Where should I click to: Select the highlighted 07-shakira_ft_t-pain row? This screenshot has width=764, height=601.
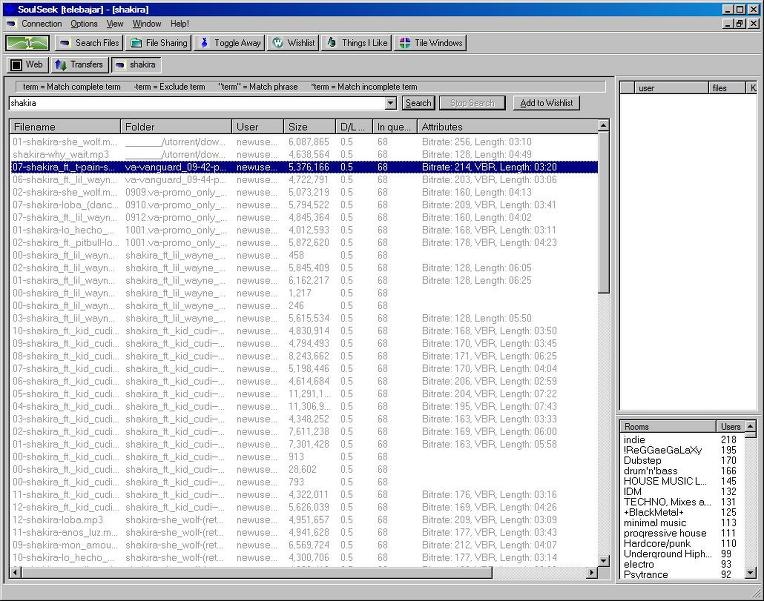304,167
